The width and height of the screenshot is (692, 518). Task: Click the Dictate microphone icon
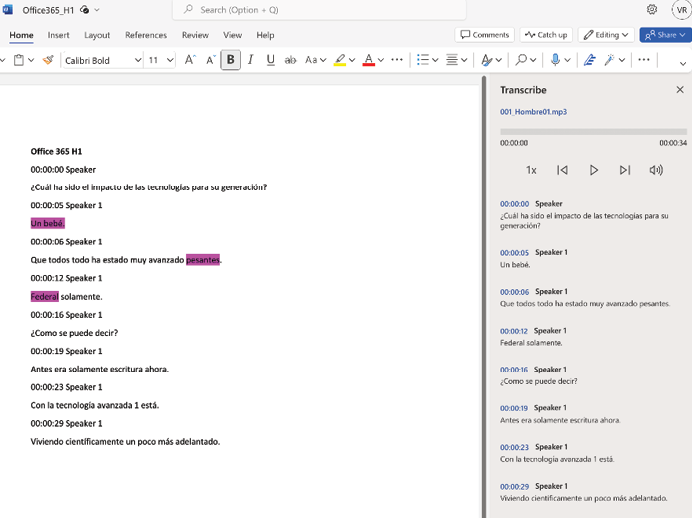(555, 60)
